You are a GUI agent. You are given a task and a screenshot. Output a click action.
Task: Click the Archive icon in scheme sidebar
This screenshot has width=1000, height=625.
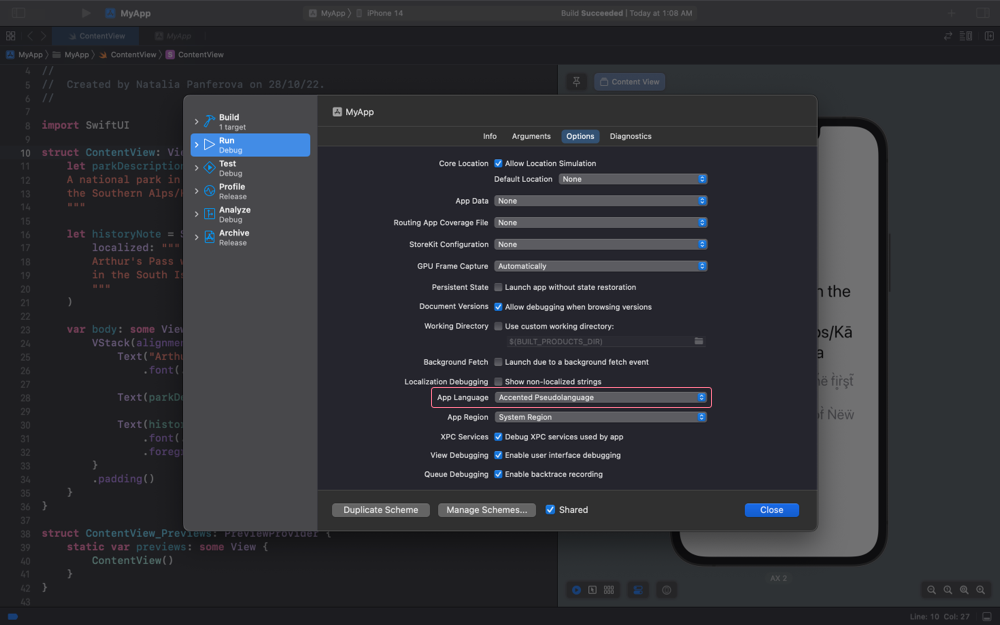tap(209, 237)
